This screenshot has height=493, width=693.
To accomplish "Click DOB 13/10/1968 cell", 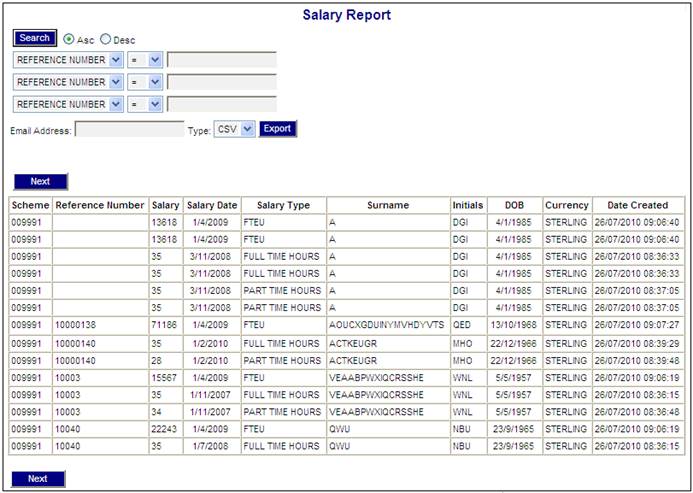I will coord(515,325).
